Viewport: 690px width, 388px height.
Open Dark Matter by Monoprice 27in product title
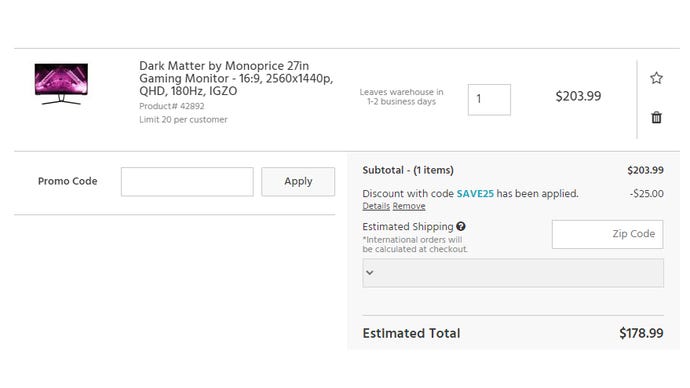click(236, 78)
